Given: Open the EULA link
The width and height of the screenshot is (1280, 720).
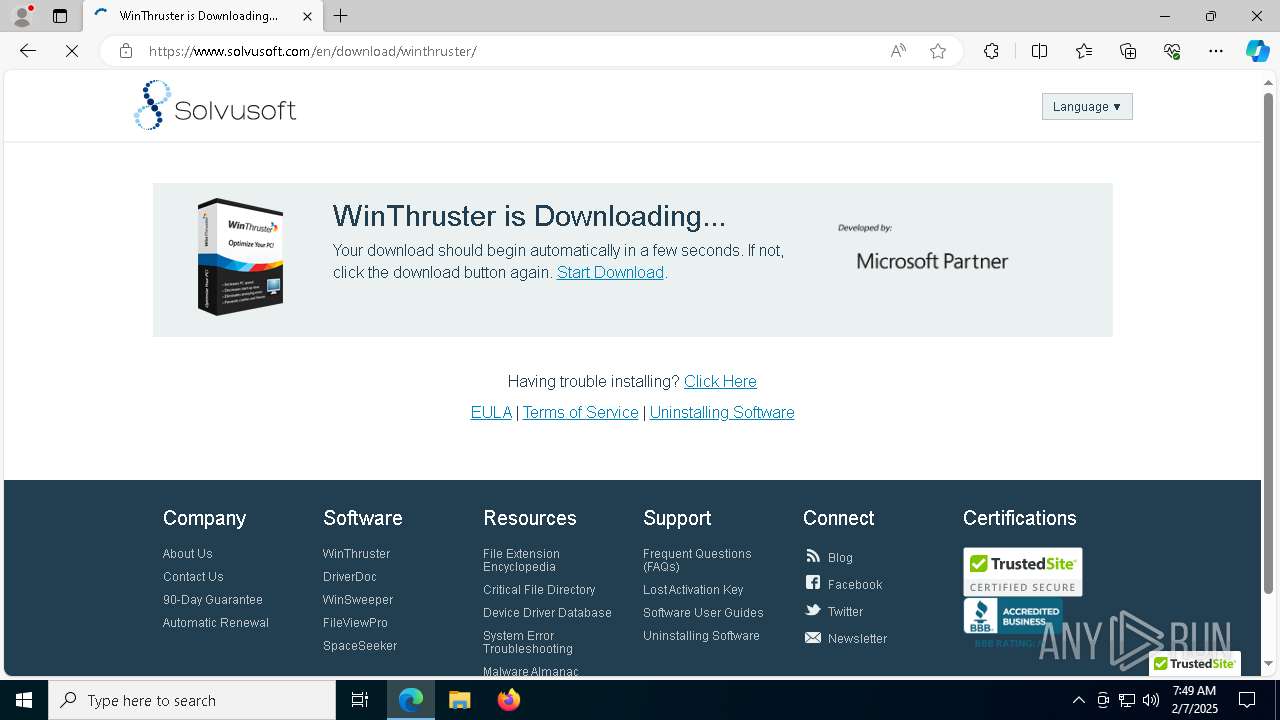Looking at the screenshot, I should pos(491,412).
